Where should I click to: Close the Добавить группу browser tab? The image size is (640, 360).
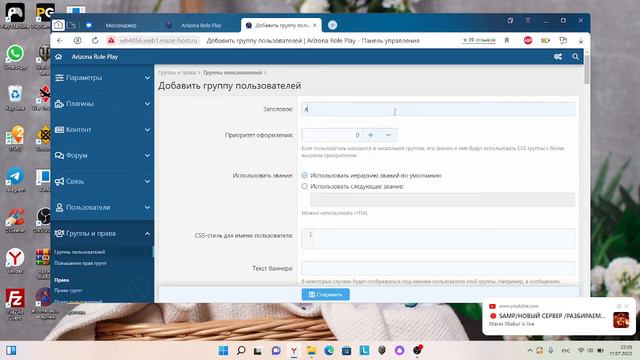pos(315,25)
